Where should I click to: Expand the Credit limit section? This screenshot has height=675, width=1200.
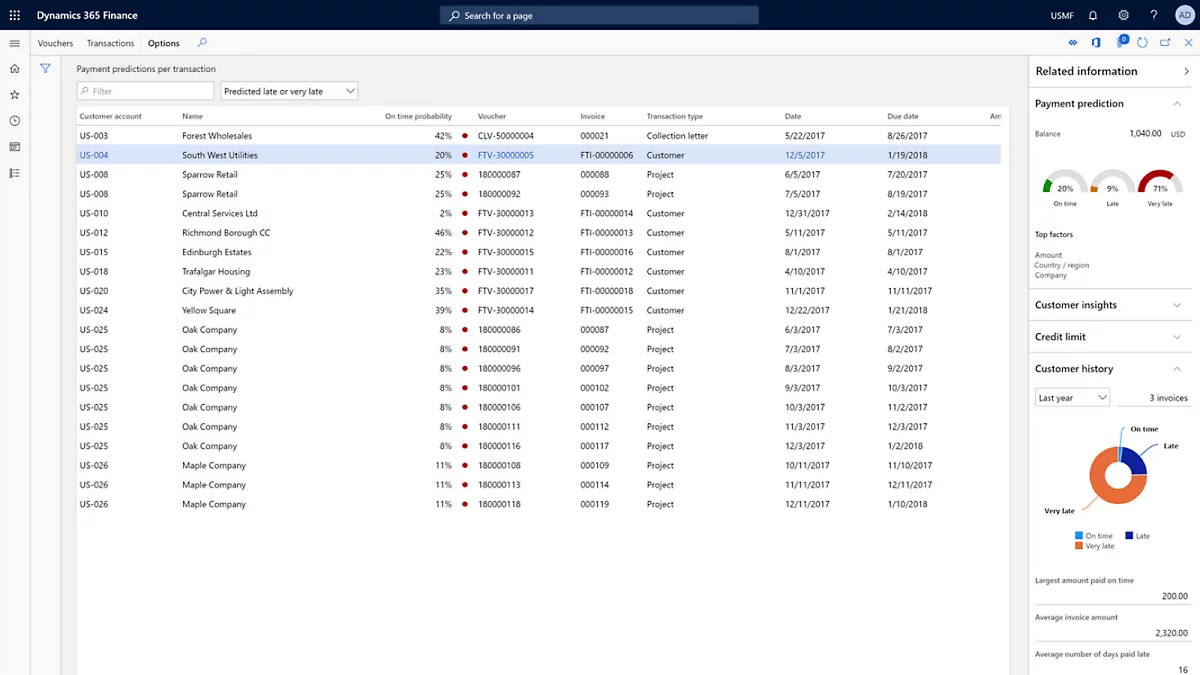[x=1177, y=337]
